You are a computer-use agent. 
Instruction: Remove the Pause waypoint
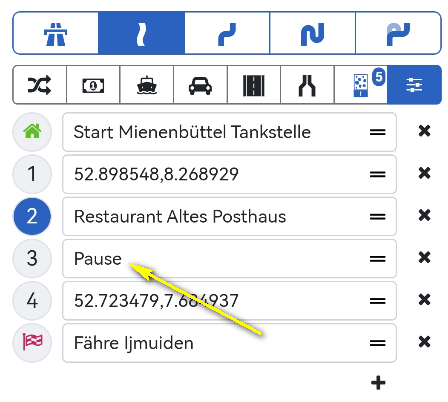[424, 258]
